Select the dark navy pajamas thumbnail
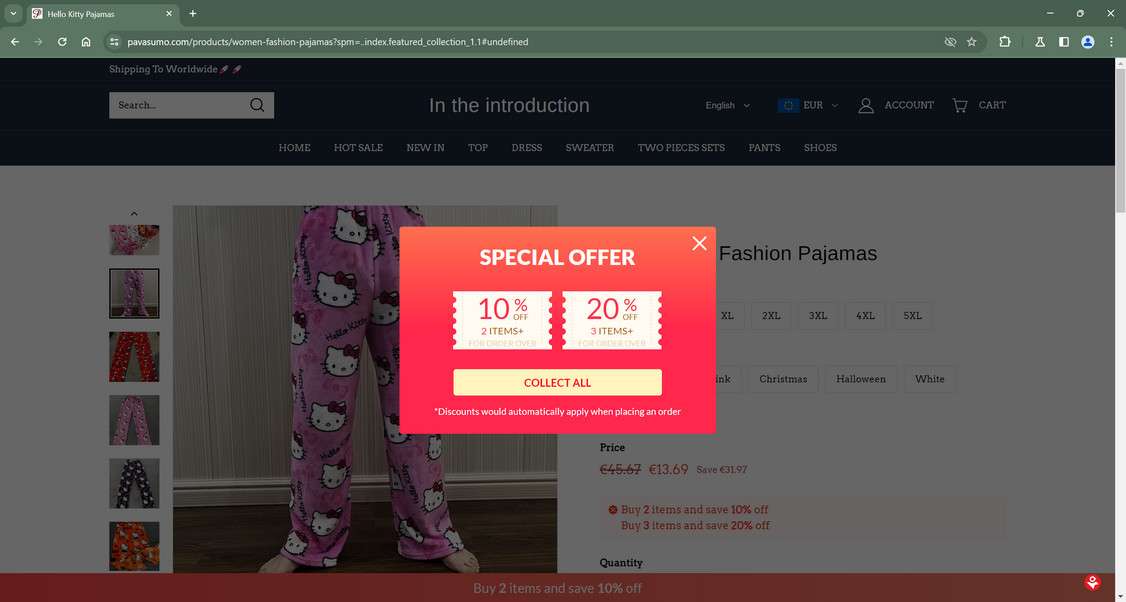Screen dimensions: 1126x602 coord(134,483)
